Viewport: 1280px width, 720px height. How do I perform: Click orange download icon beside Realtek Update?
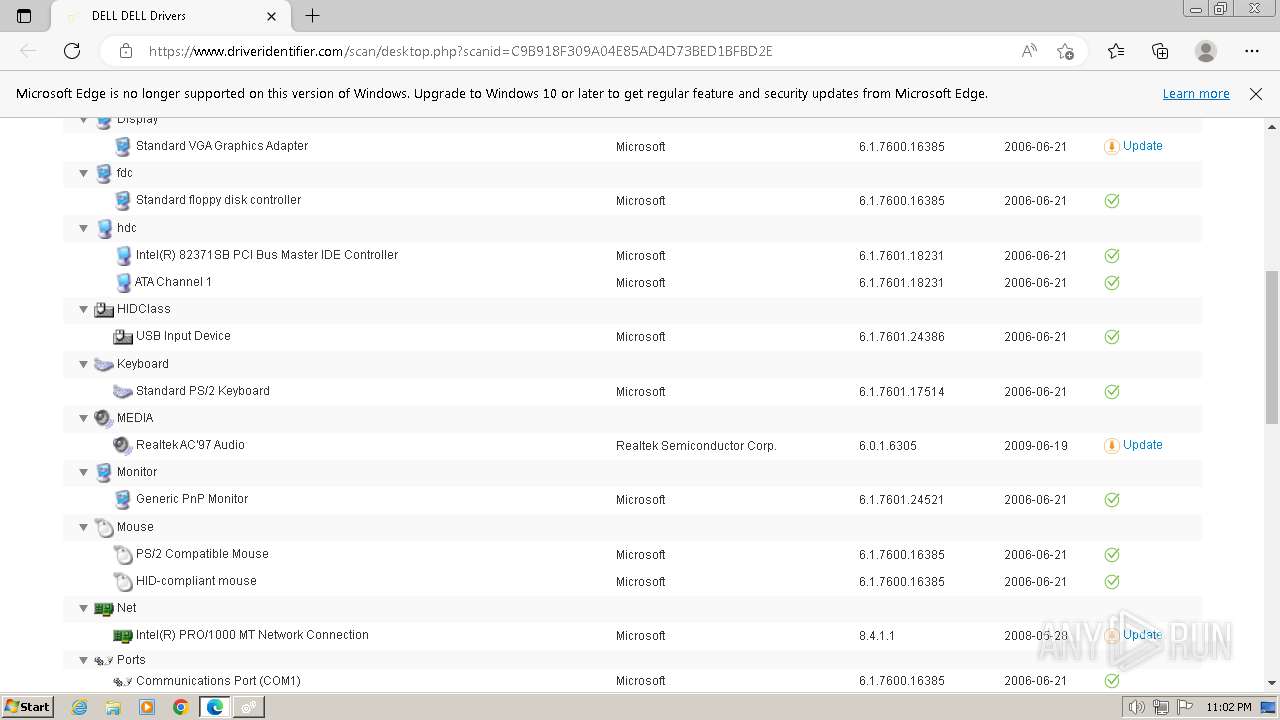1111,445
